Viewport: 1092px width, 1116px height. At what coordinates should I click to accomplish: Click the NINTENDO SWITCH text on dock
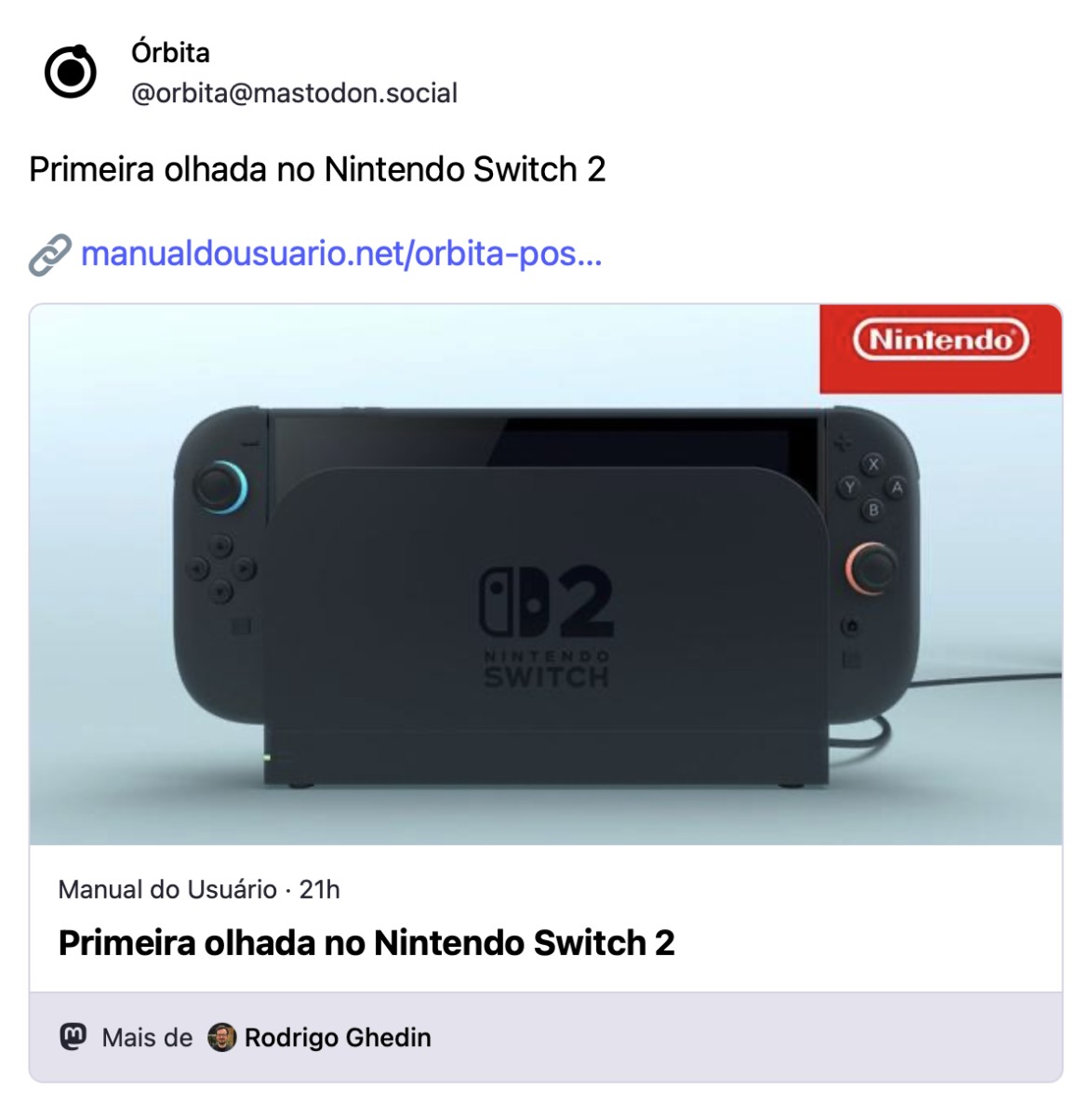pyautogui.click(x=547, y=669)
